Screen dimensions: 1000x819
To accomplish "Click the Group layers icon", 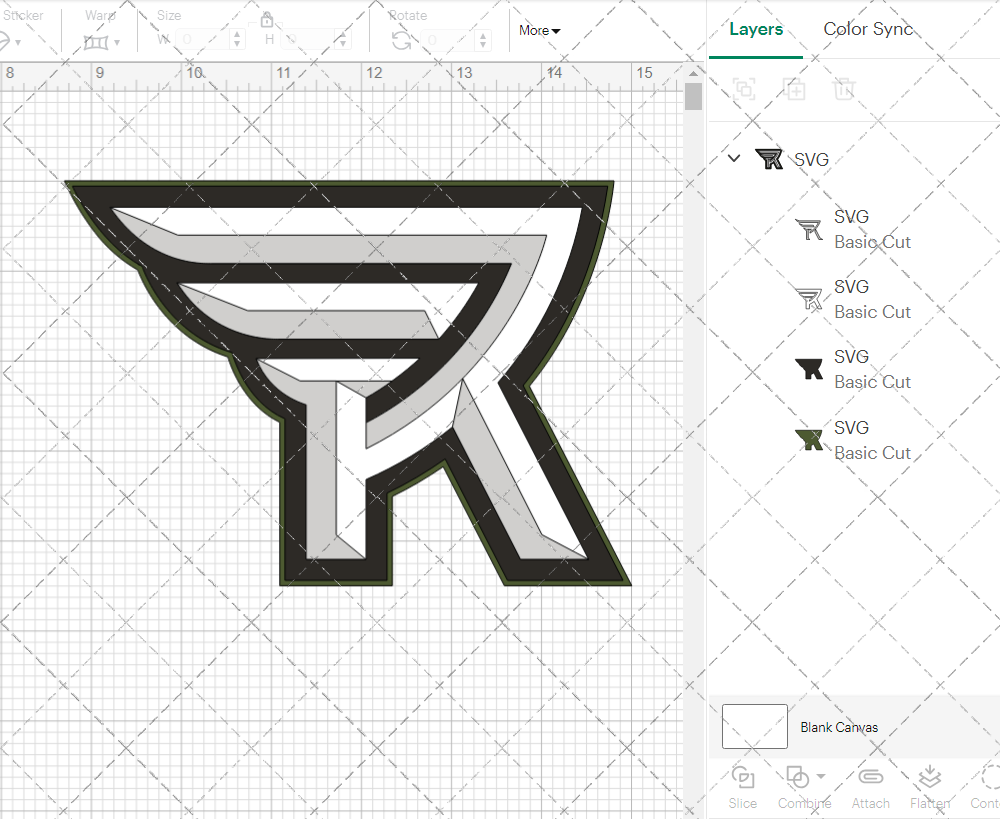I will click(x=744, y=89).
